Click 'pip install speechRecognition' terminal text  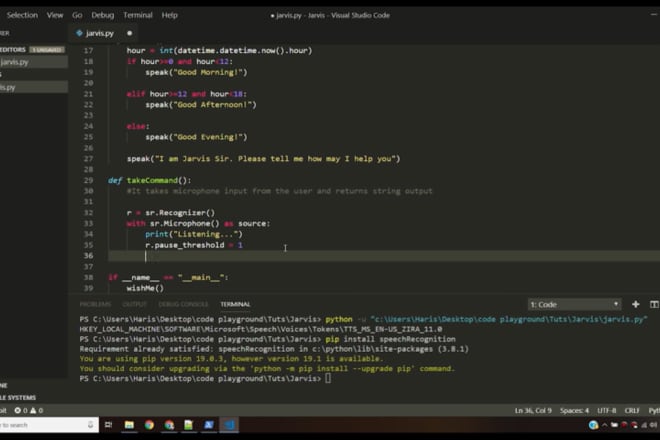click(390, 339)
